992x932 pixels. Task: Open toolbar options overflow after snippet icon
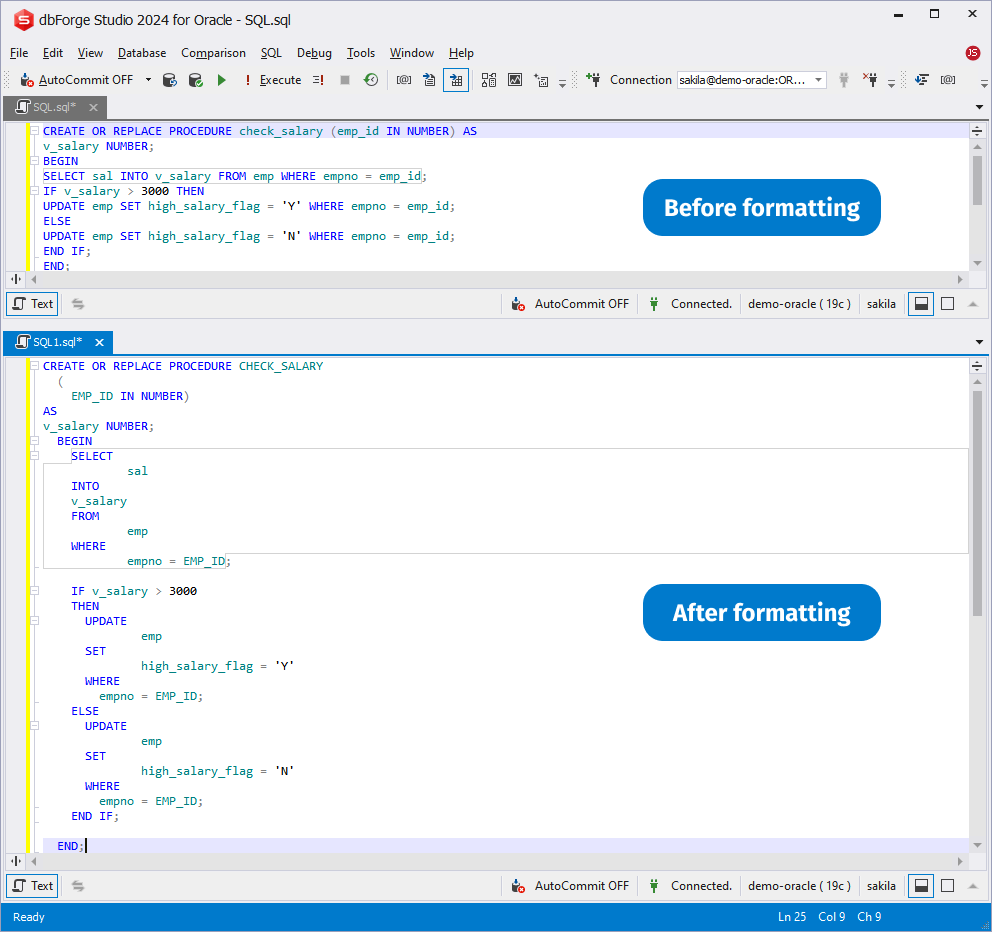tap(562, 82)
